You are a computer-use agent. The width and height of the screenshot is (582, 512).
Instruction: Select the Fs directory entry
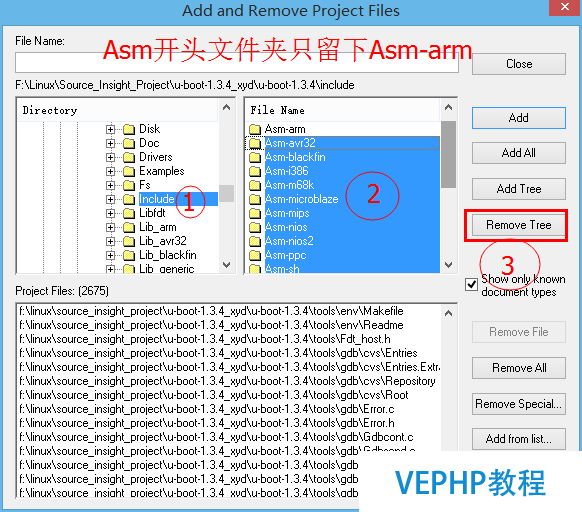[145, 185]
